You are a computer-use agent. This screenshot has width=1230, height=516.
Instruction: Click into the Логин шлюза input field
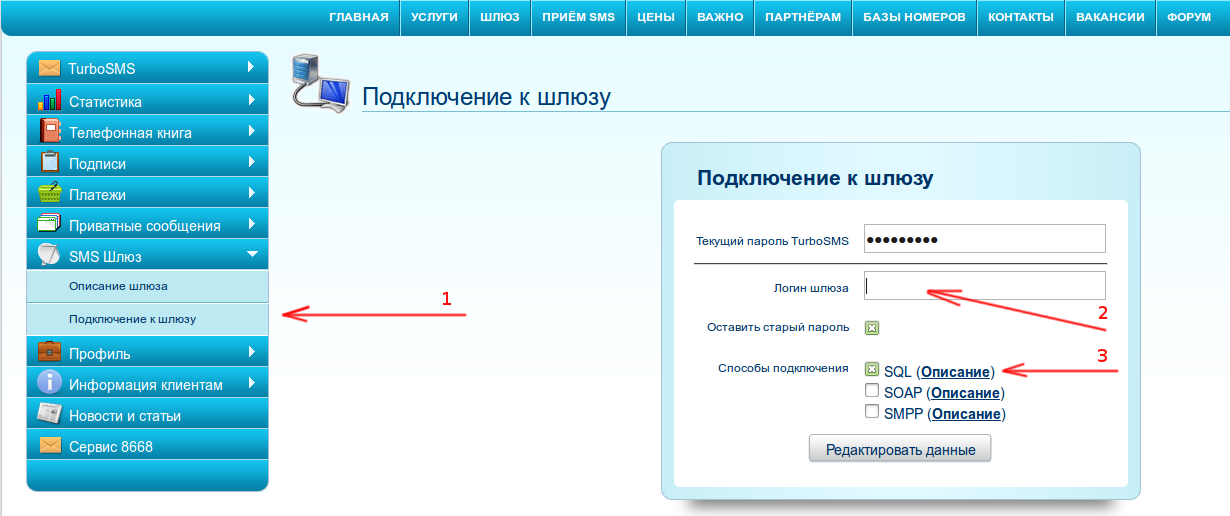click(984, 286)
